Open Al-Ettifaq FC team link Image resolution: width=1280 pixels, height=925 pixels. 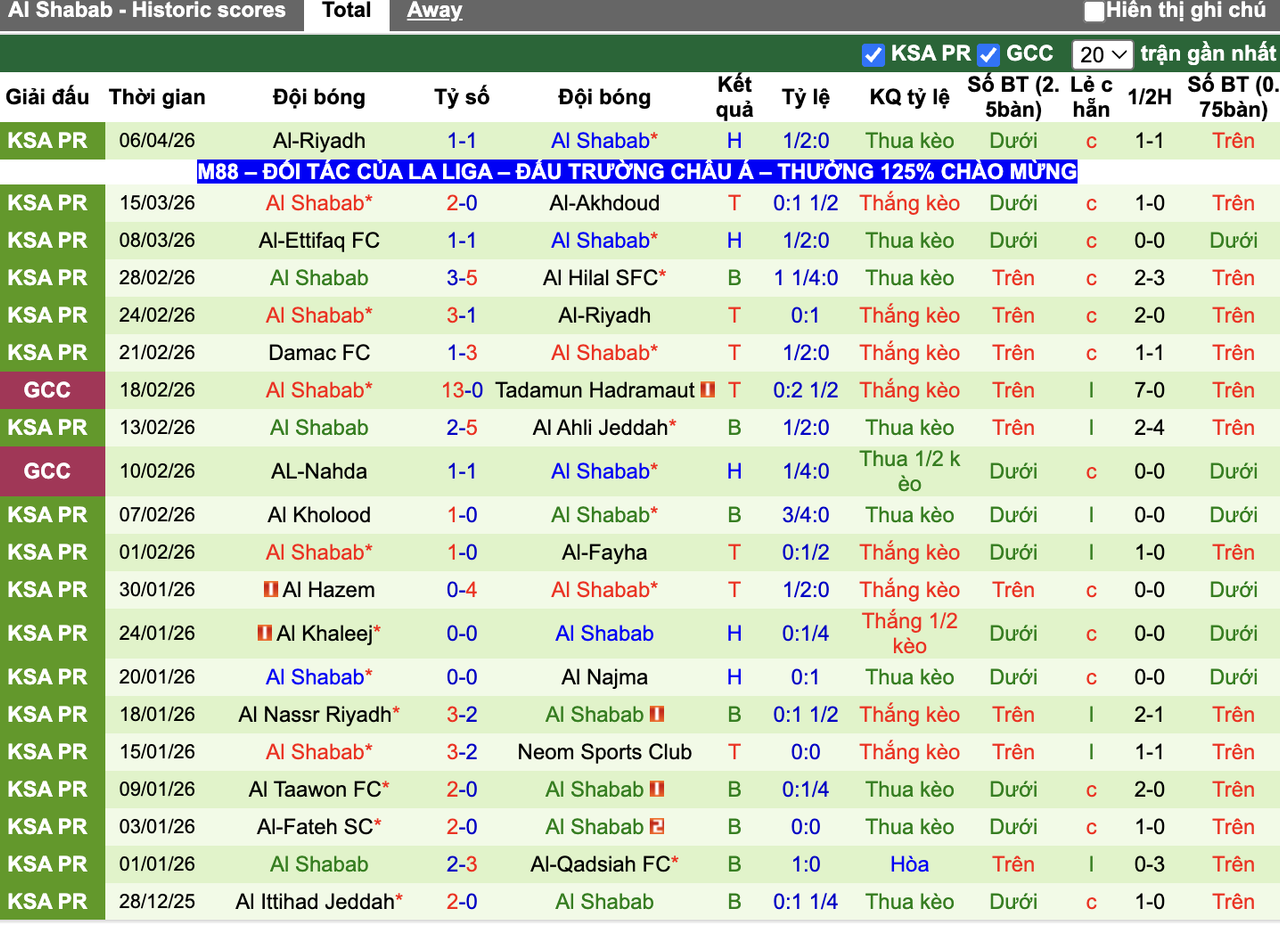[x=319, y=241]
